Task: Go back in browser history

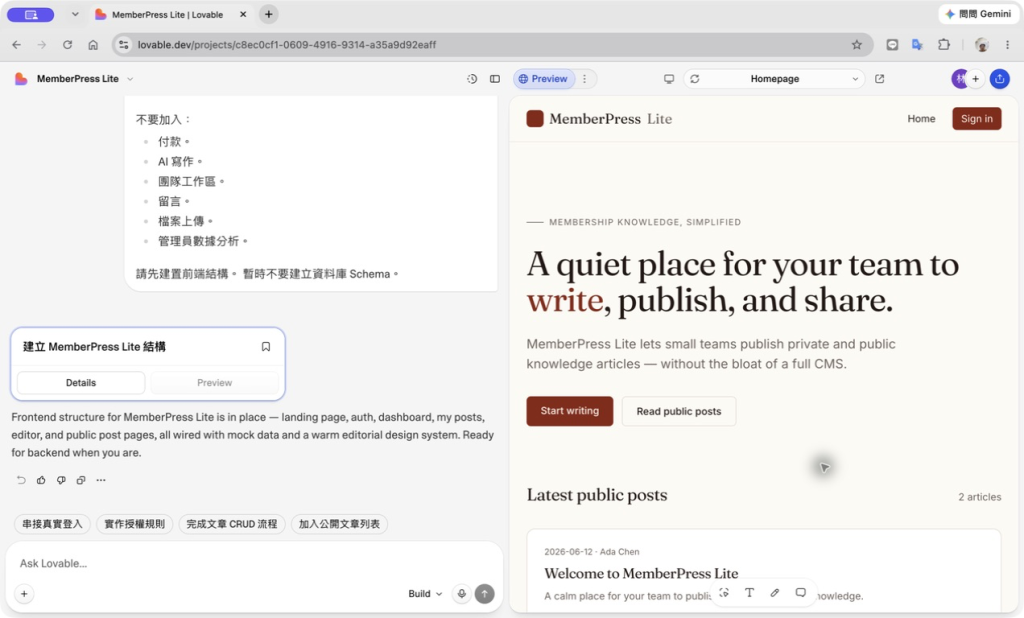Action: [x=16, y=44]
